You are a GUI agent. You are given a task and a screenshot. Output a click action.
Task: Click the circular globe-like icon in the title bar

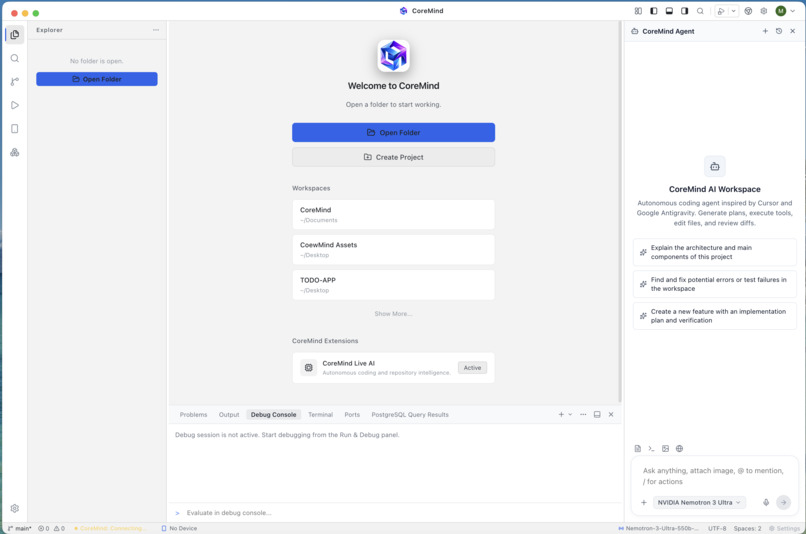748,11
